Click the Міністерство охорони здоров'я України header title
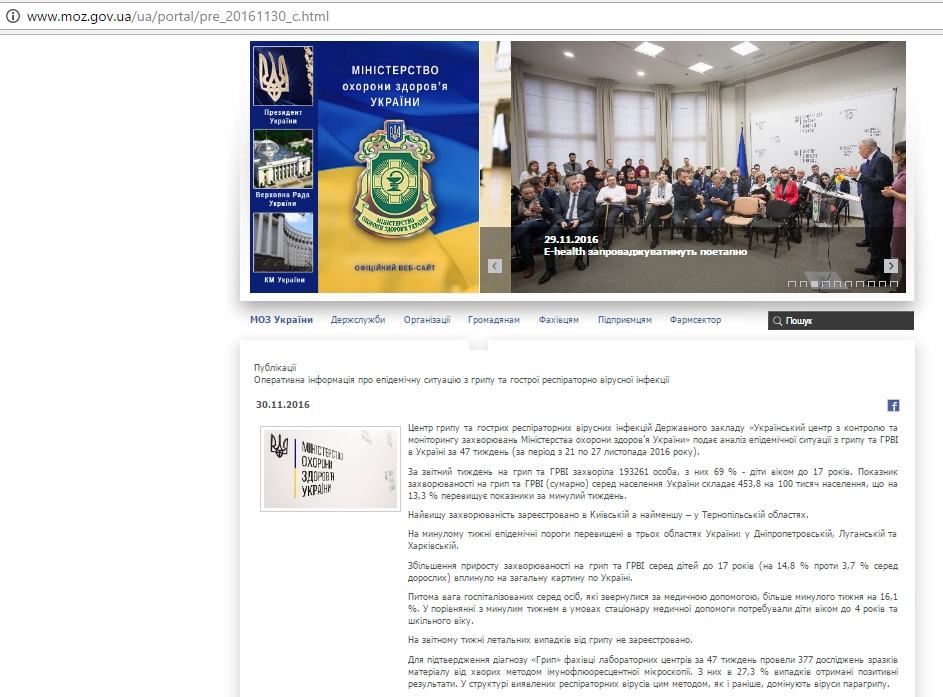 pos(395,86)
